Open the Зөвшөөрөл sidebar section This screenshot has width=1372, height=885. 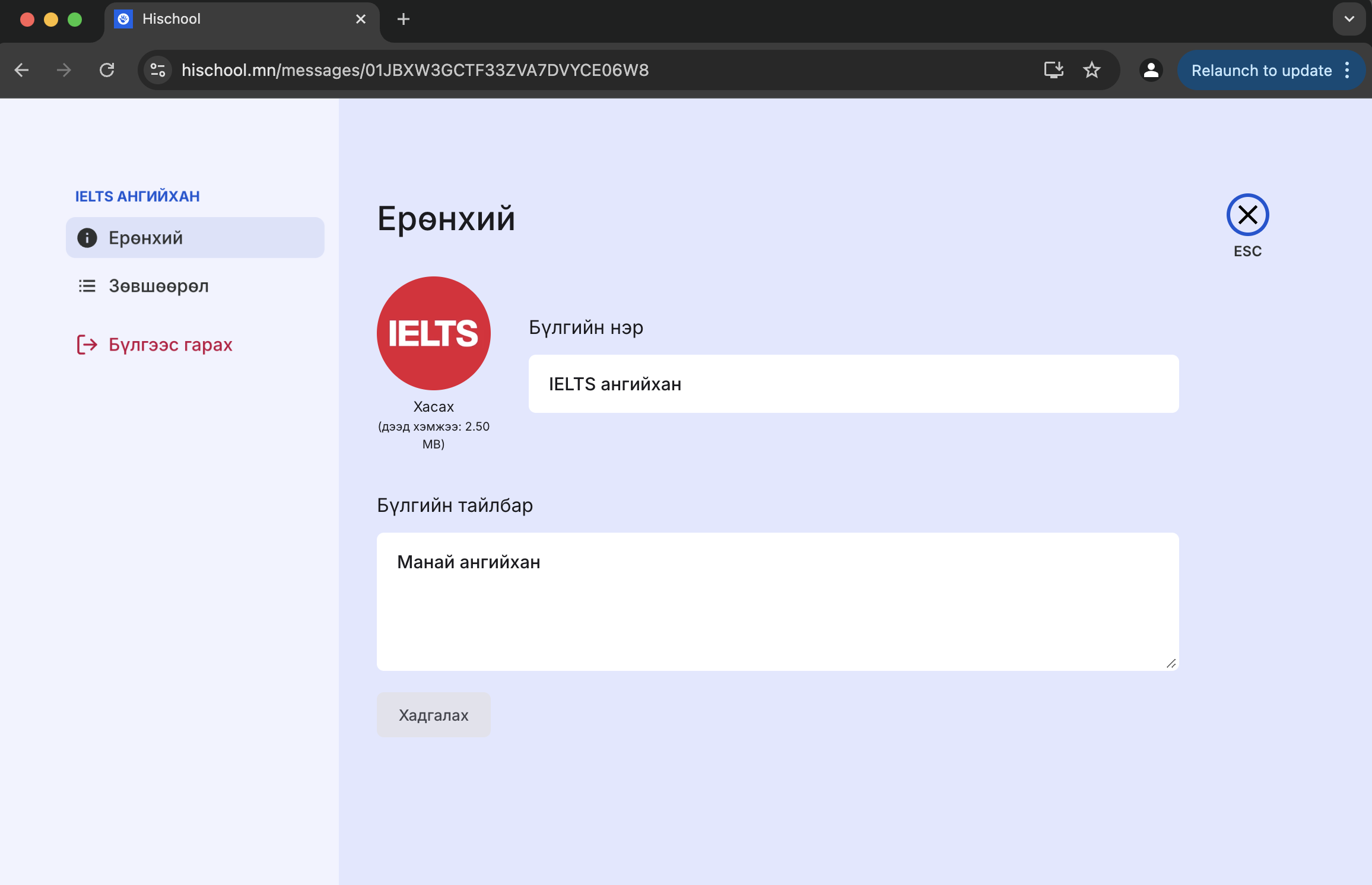tap(158, 286)
